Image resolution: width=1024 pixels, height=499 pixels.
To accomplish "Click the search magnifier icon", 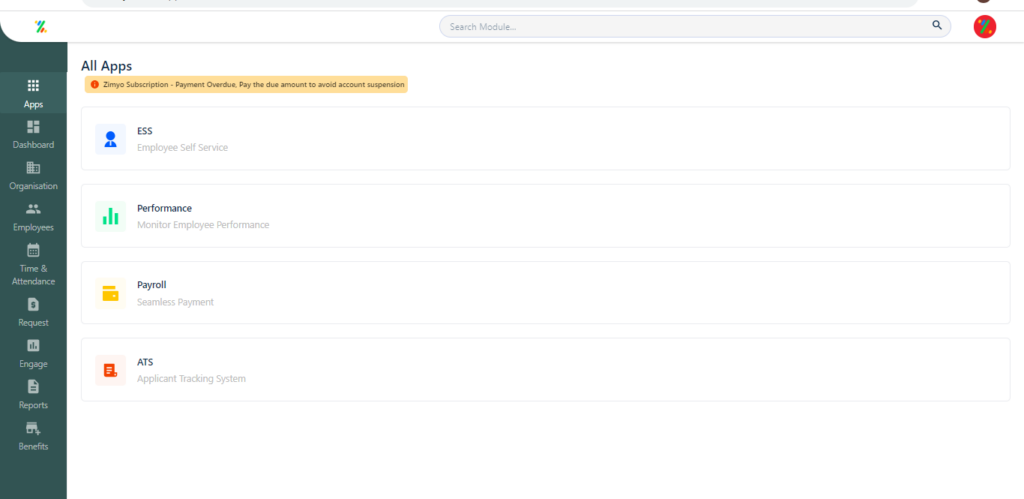I will [937, 25].
